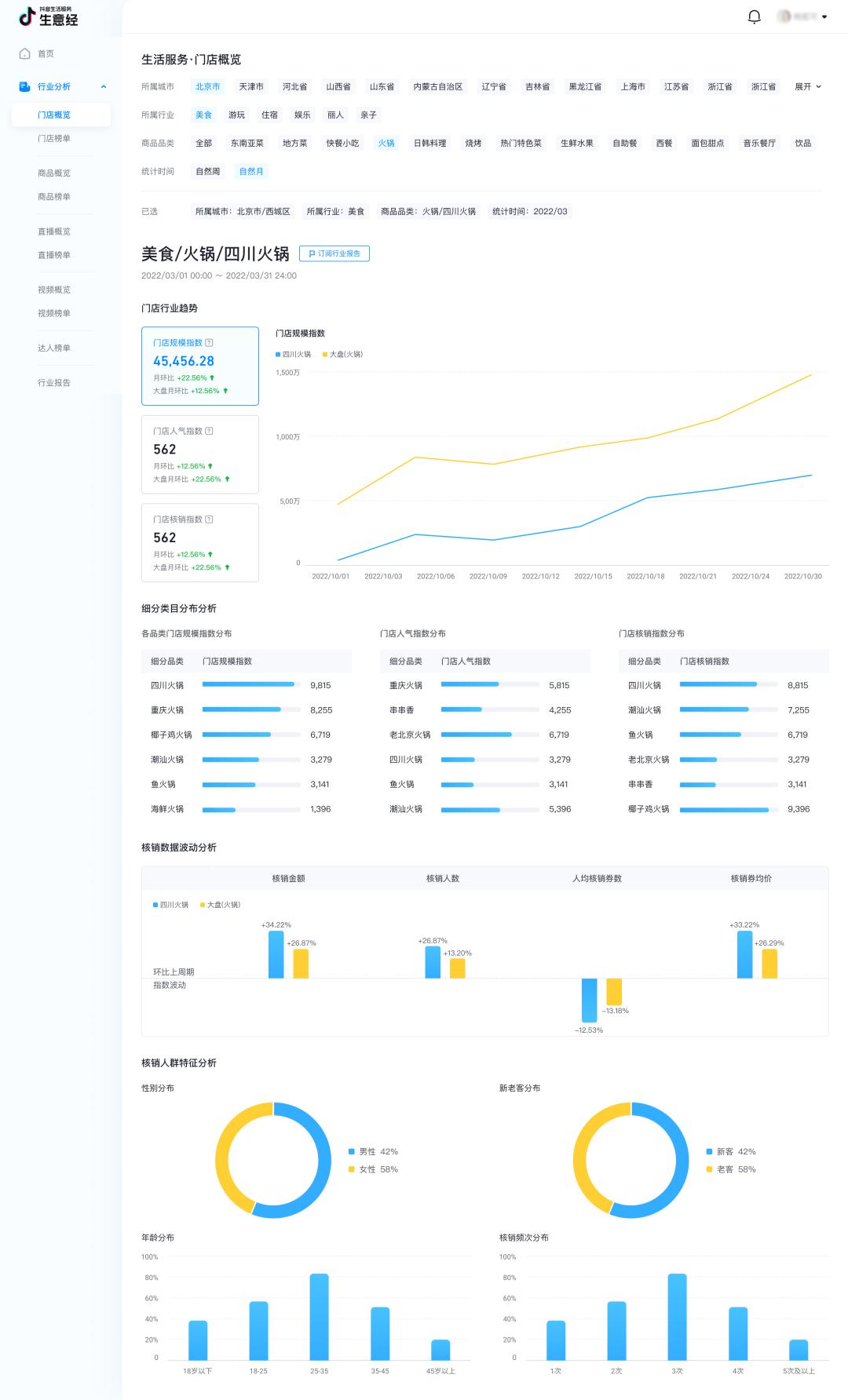Toggle 四川火锅 legend in line chart
The image size is (848, 1400).
(293, 355)
